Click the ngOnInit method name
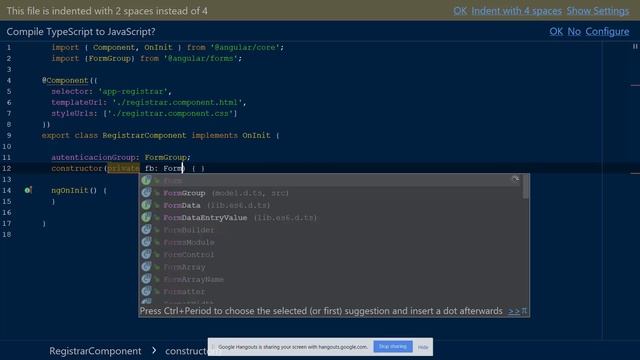The image size is (640, 360). tap(70, 190)
